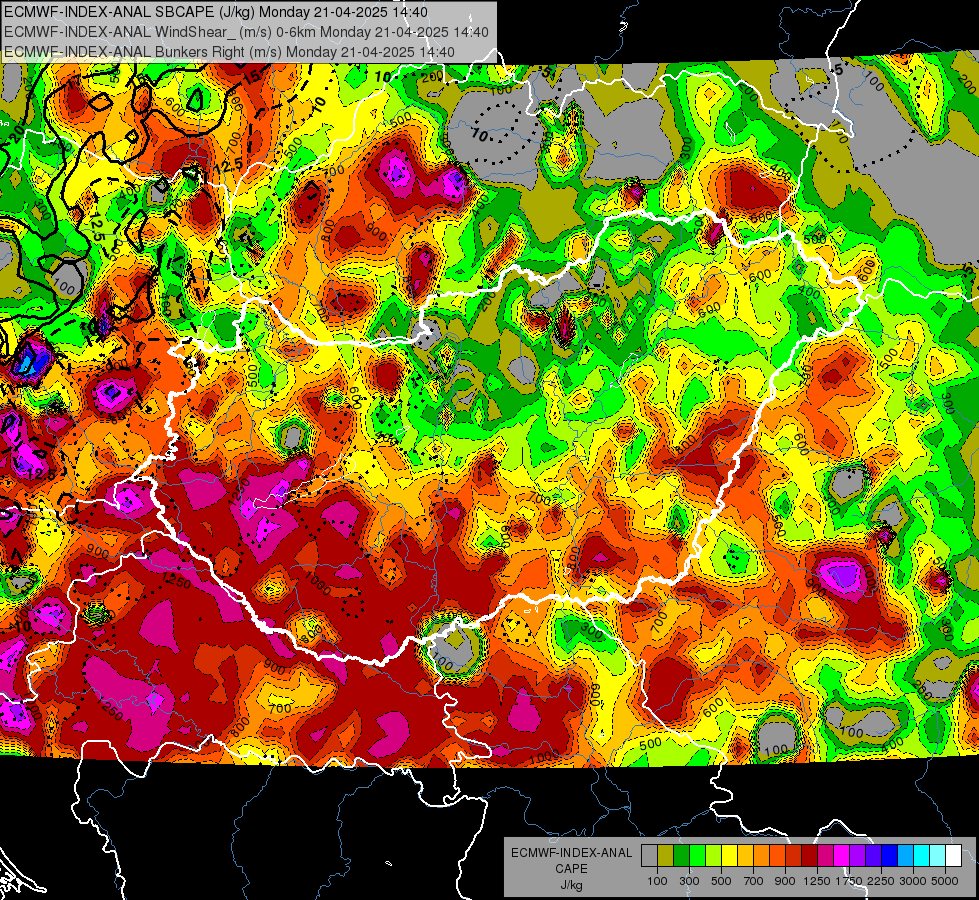
Task: Pick the pure blue legend swatch
Action: (x=890, y=855)
